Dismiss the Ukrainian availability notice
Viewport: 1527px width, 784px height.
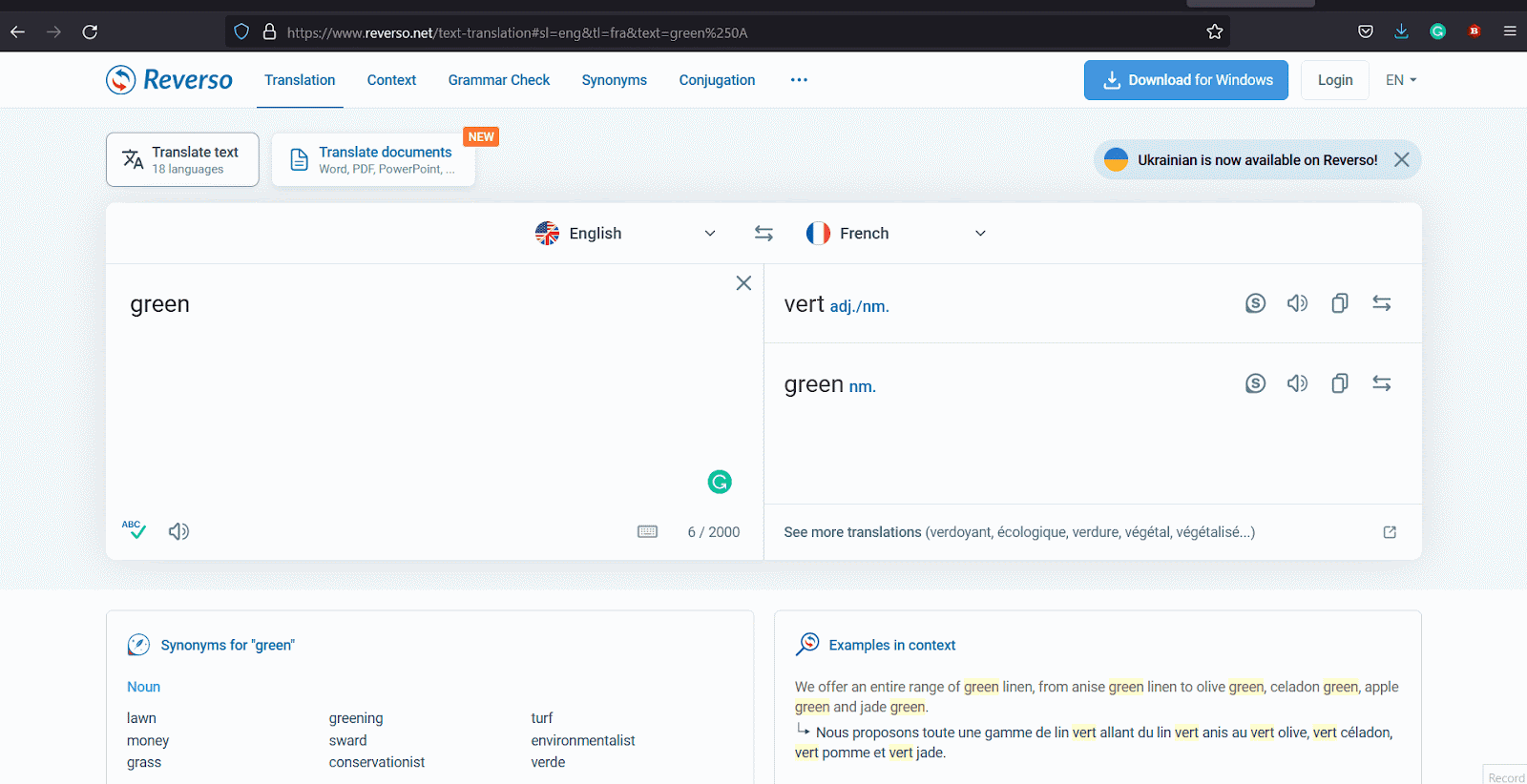(1401, 160)
